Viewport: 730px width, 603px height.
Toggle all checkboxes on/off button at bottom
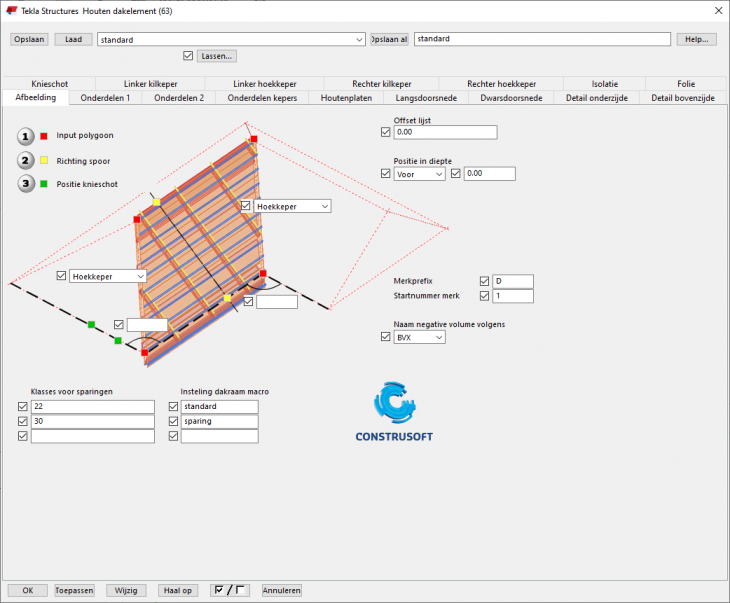tap(230, 590)
